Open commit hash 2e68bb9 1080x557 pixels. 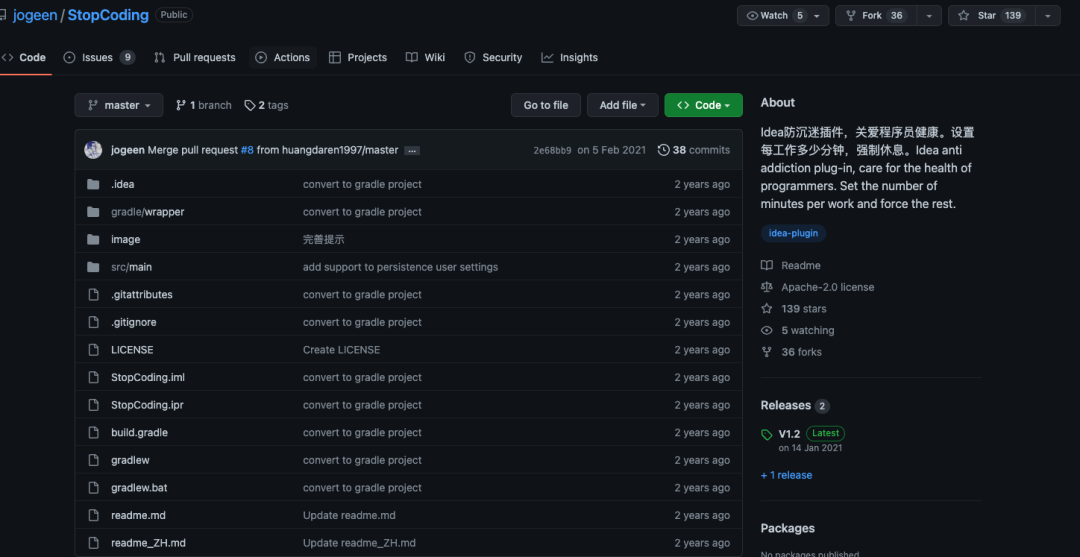point(552,150)
